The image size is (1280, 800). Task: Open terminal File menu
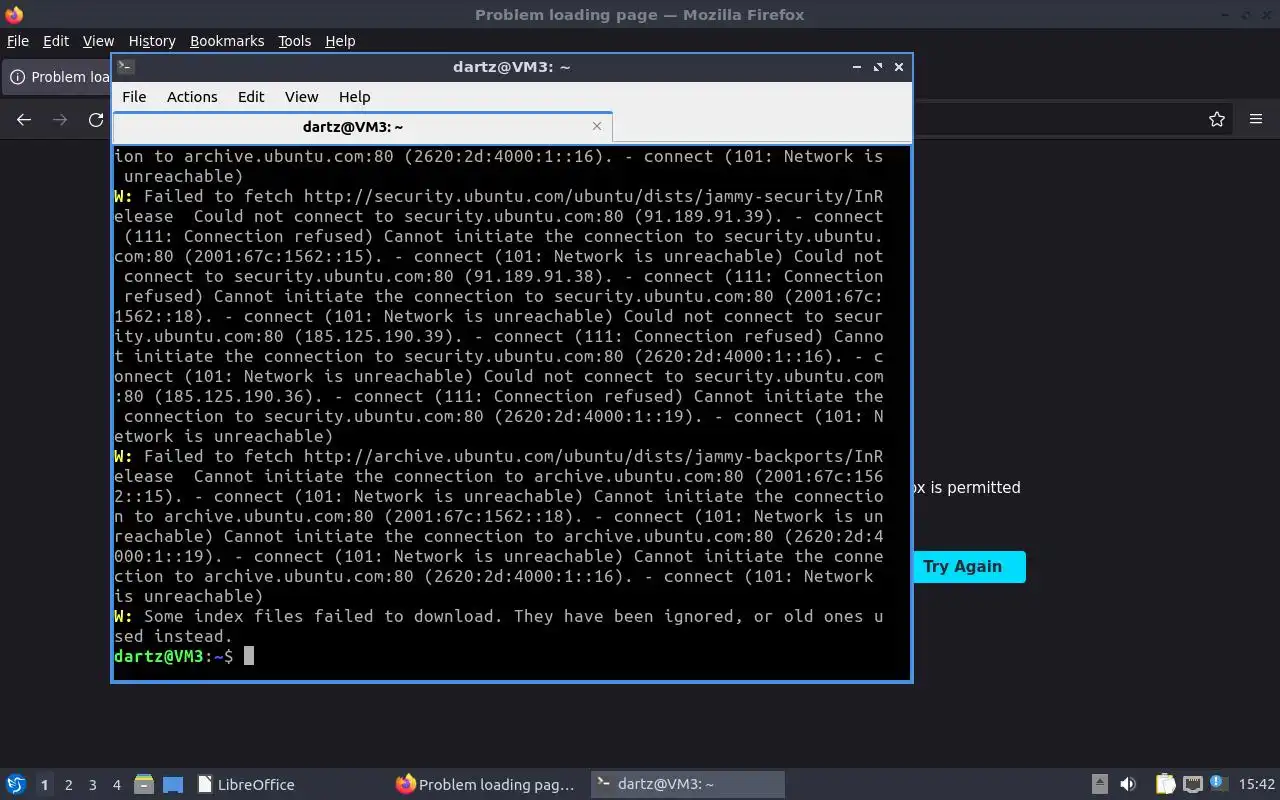[x=134, y=97]
